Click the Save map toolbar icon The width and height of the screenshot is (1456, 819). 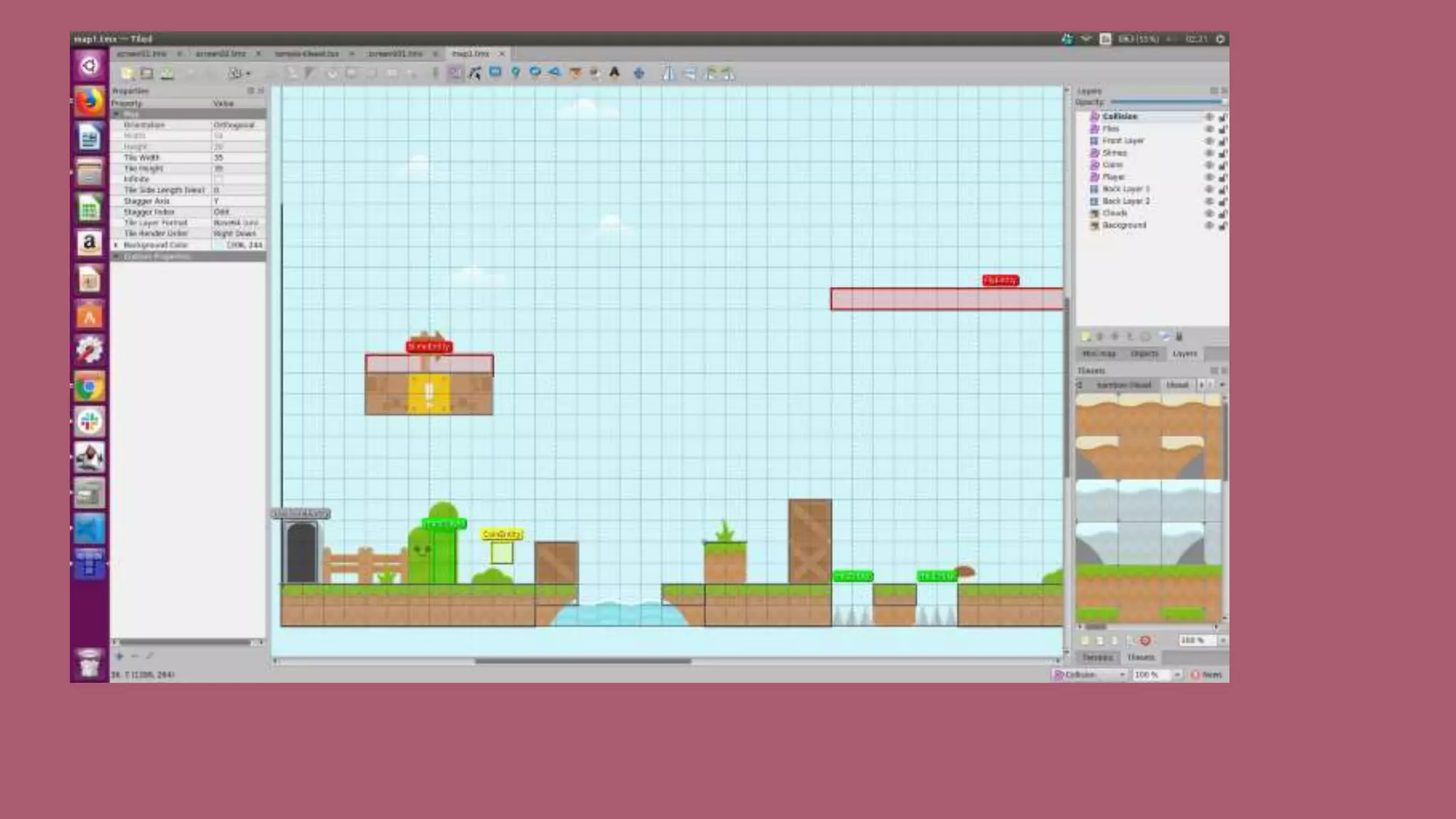166,73
